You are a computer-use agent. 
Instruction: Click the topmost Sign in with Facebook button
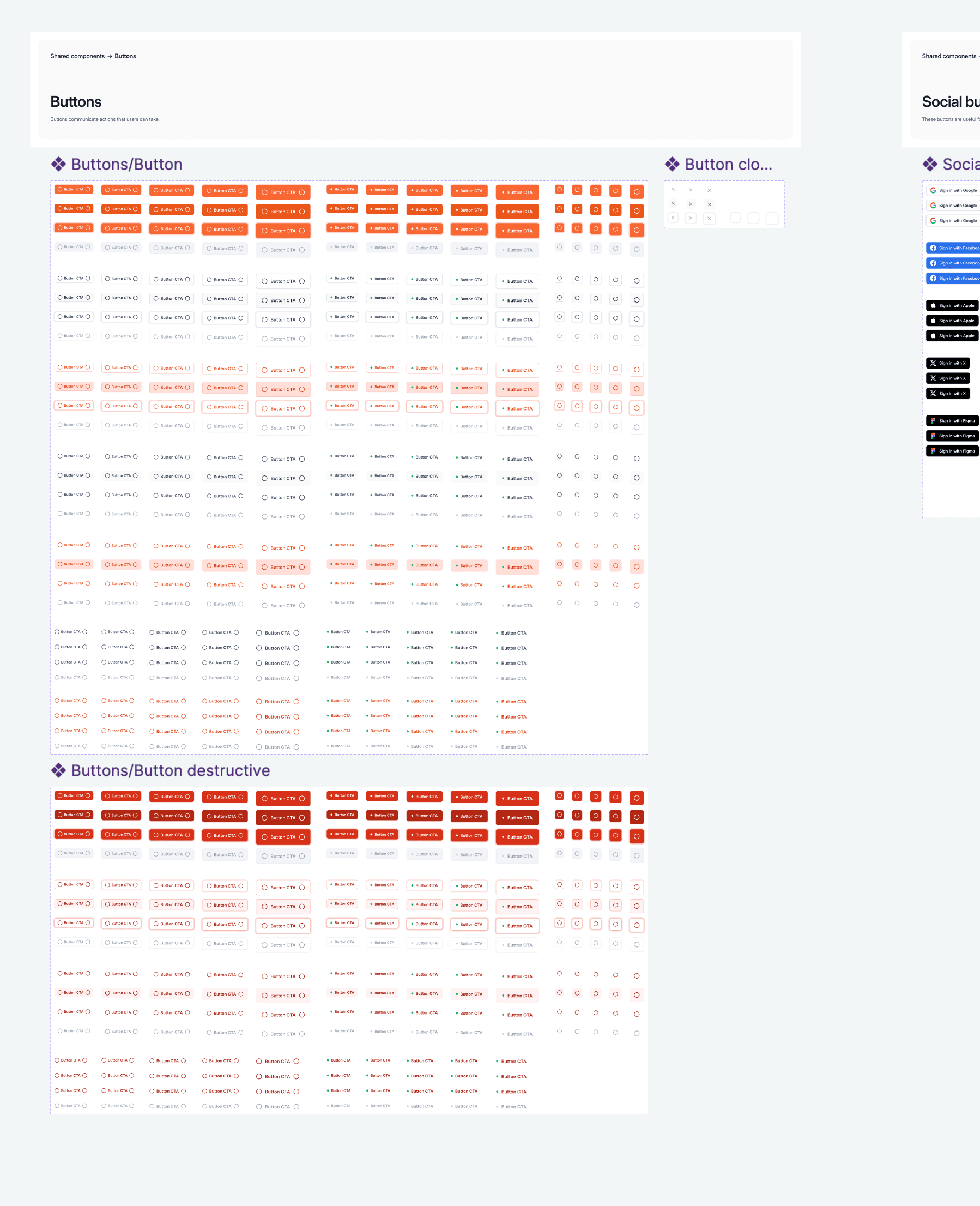click(953, 248)
